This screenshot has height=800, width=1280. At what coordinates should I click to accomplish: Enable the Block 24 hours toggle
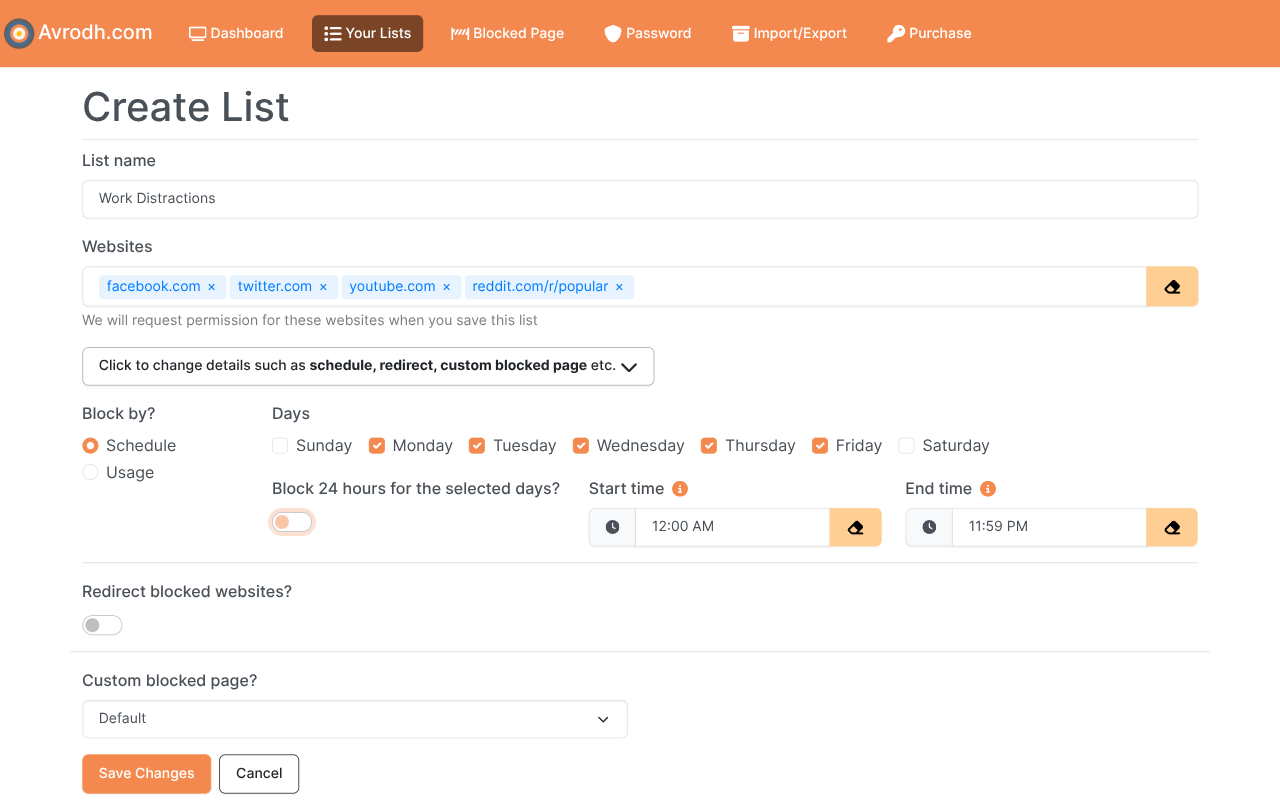(x=292, y=521)
